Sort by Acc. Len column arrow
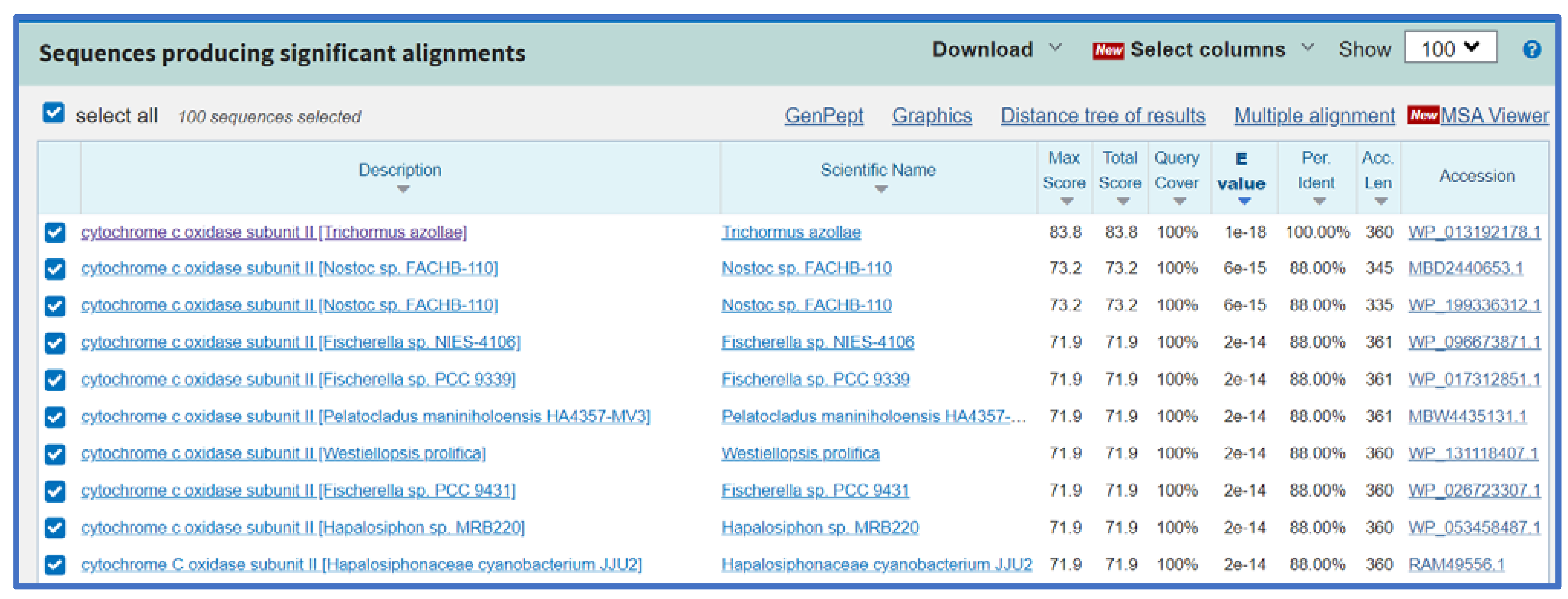 pyautogui.click(x=1381, y=201)
